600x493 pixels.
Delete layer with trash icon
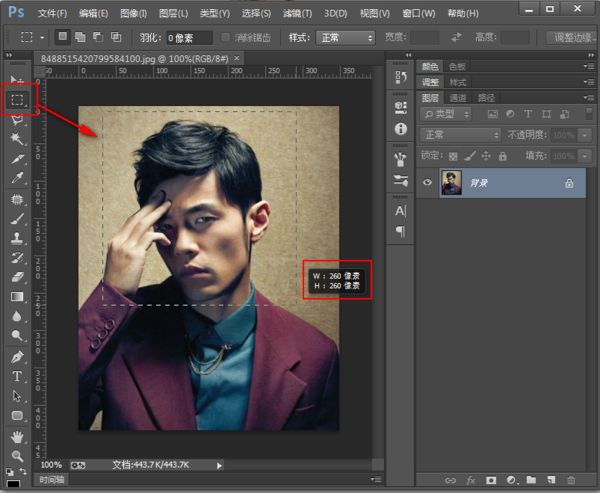(x=571, y=480)
